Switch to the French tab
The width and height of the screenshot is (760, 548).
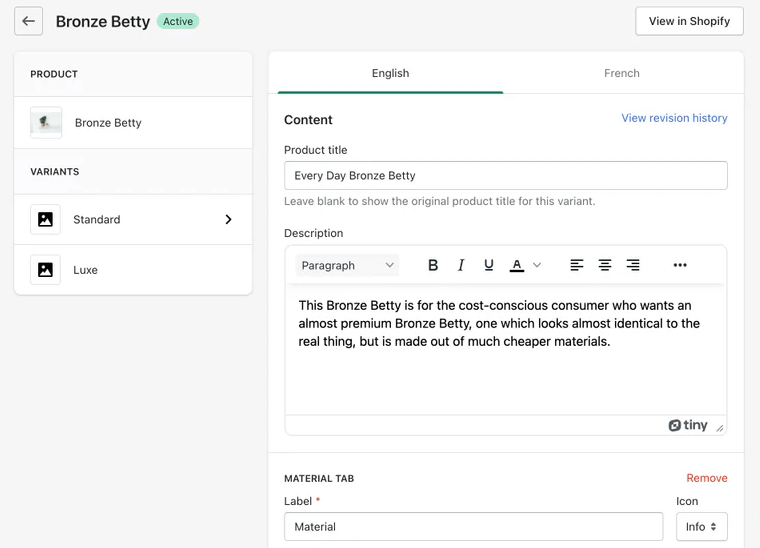[x=621, y=73]
